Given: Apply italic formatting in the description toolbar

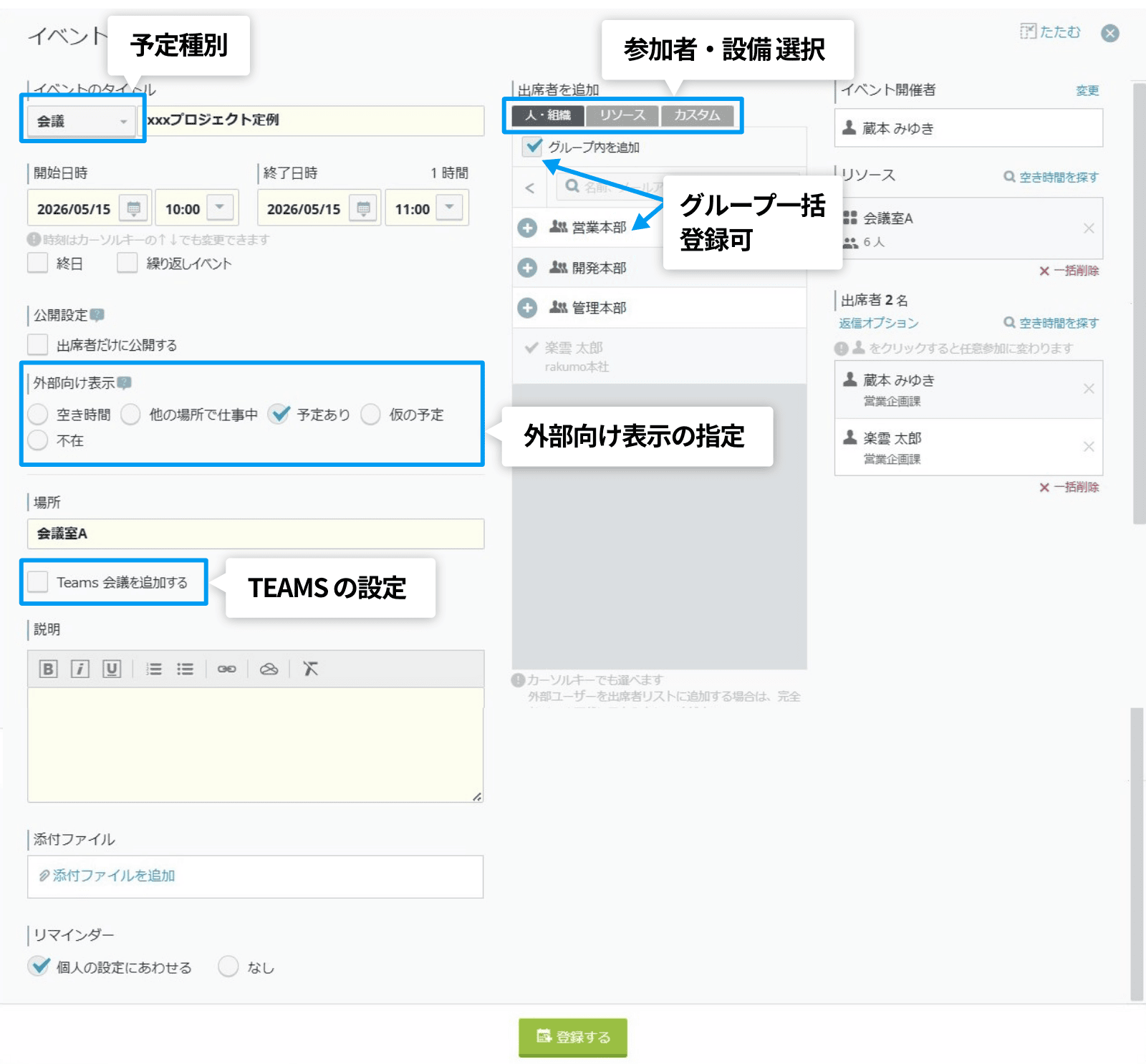Looking at the screenshot, I should click(x=80, y=669).
